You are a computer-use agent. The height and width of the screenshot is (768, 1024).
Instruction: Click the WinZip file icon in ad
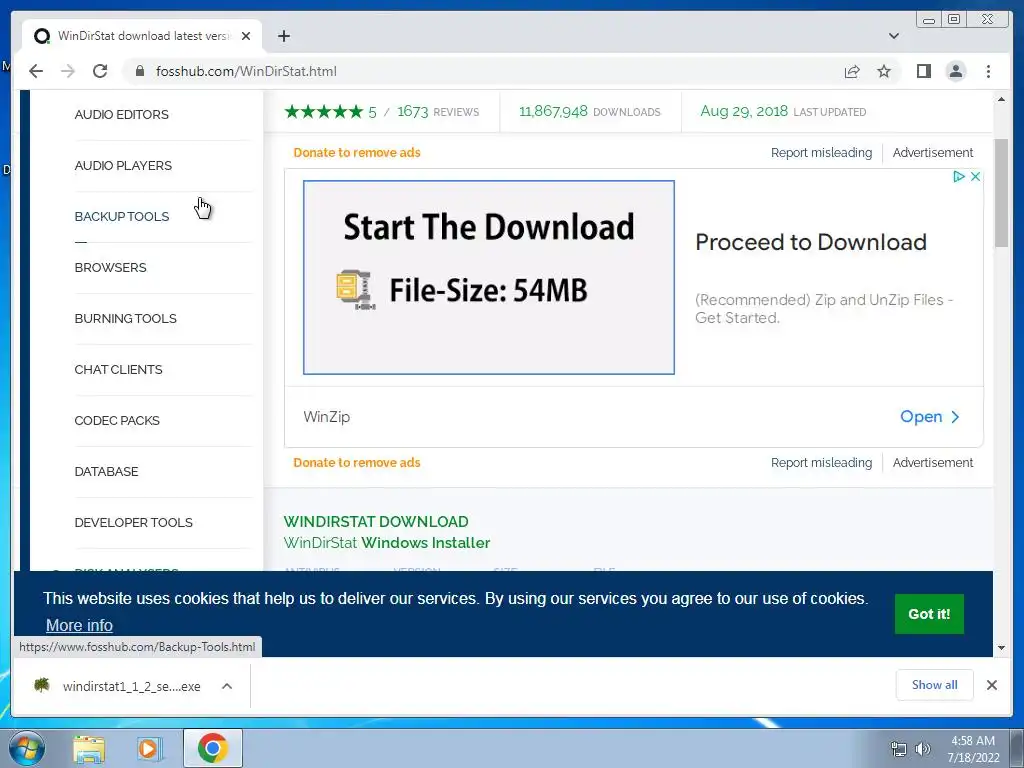355,289
